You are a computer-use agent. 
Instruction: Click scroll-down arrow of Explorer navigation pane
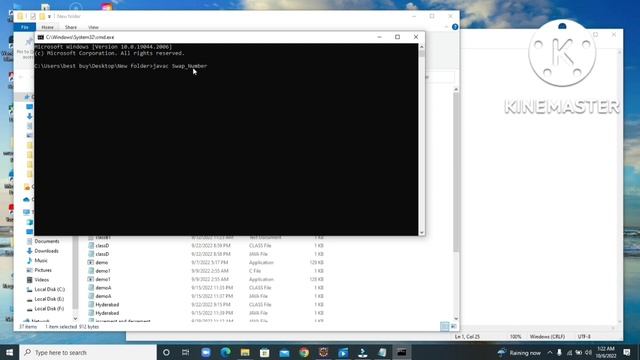point(75,318)
